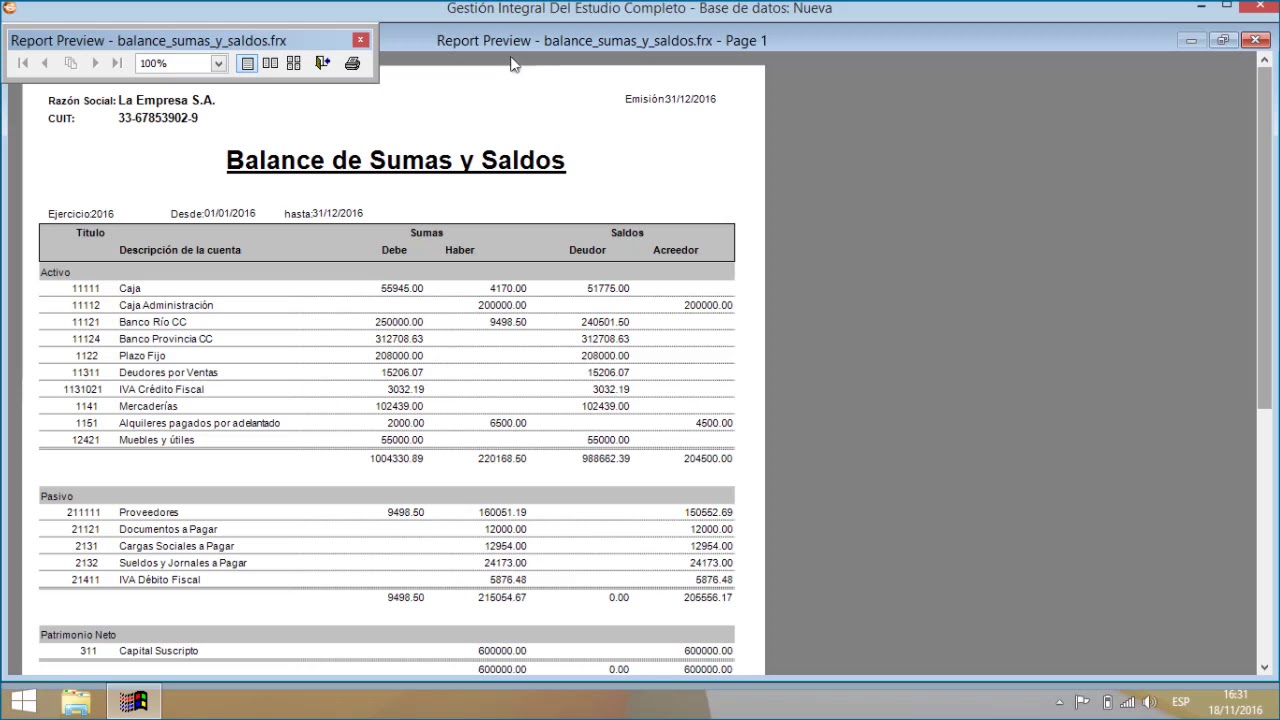Click the 'Emisión31/12/2016' date text
This screenshot has height=720, width=1280.
[x=670, y=99]
